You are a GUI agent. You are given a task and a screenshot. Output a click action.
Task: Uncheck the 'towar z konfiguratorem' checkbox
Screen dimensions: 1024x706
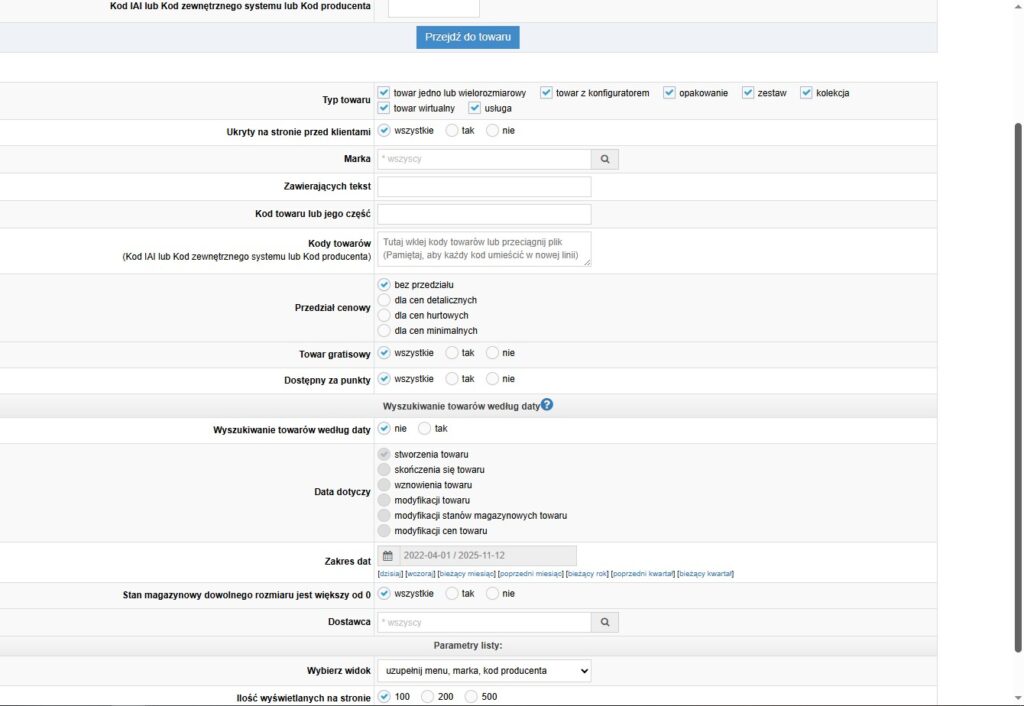pyautogui.click(x=547, y=93)
